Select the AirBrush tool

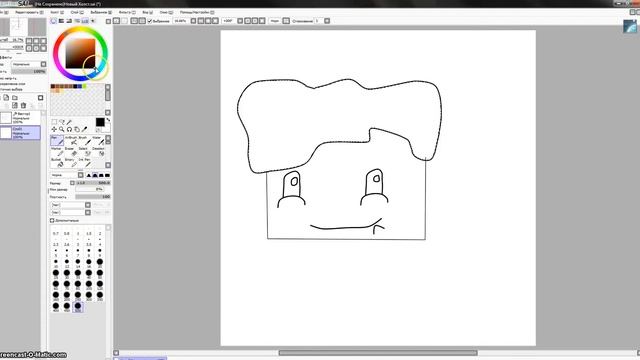pyautogui.click(x=71, y=140)
